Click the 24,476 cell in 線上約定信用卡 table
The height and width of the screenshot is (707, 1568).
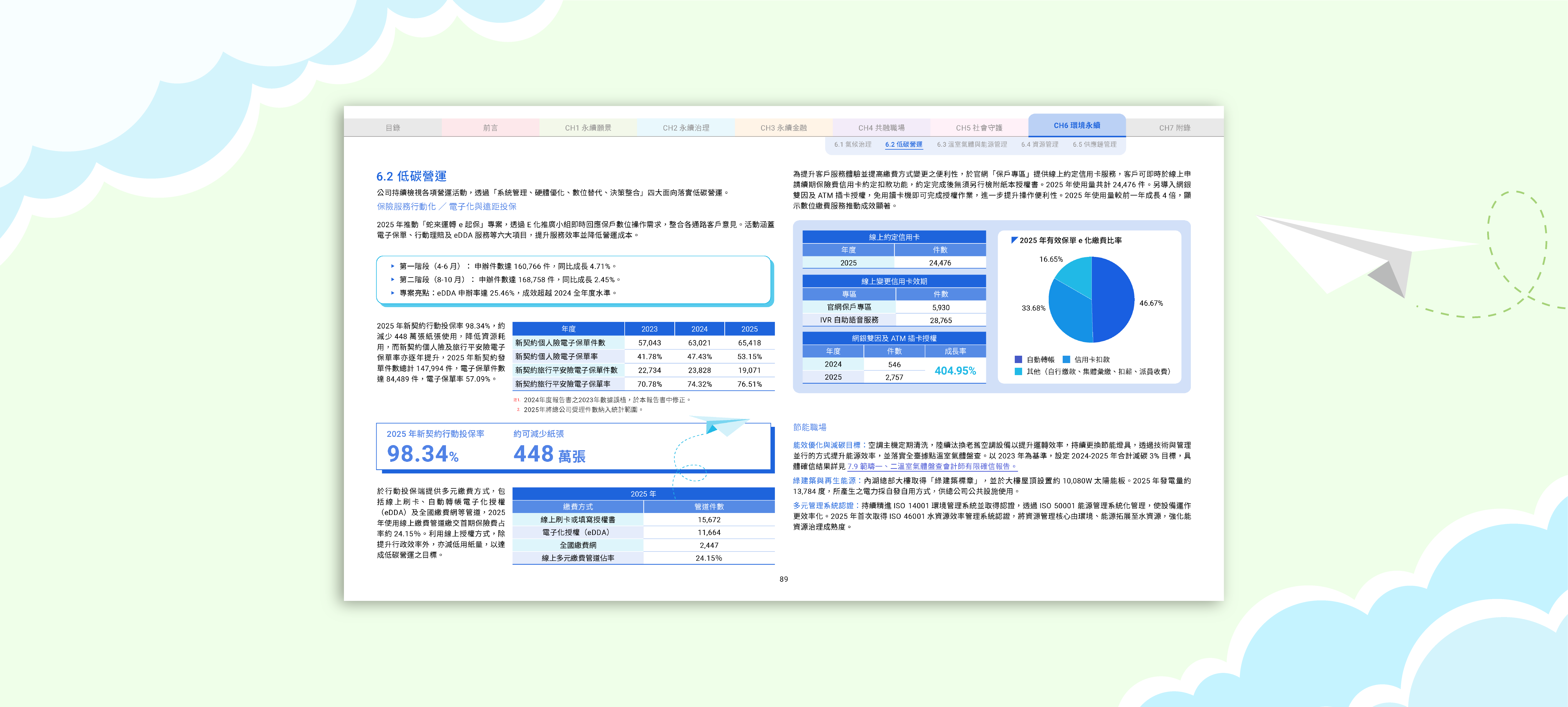[940, 263]
